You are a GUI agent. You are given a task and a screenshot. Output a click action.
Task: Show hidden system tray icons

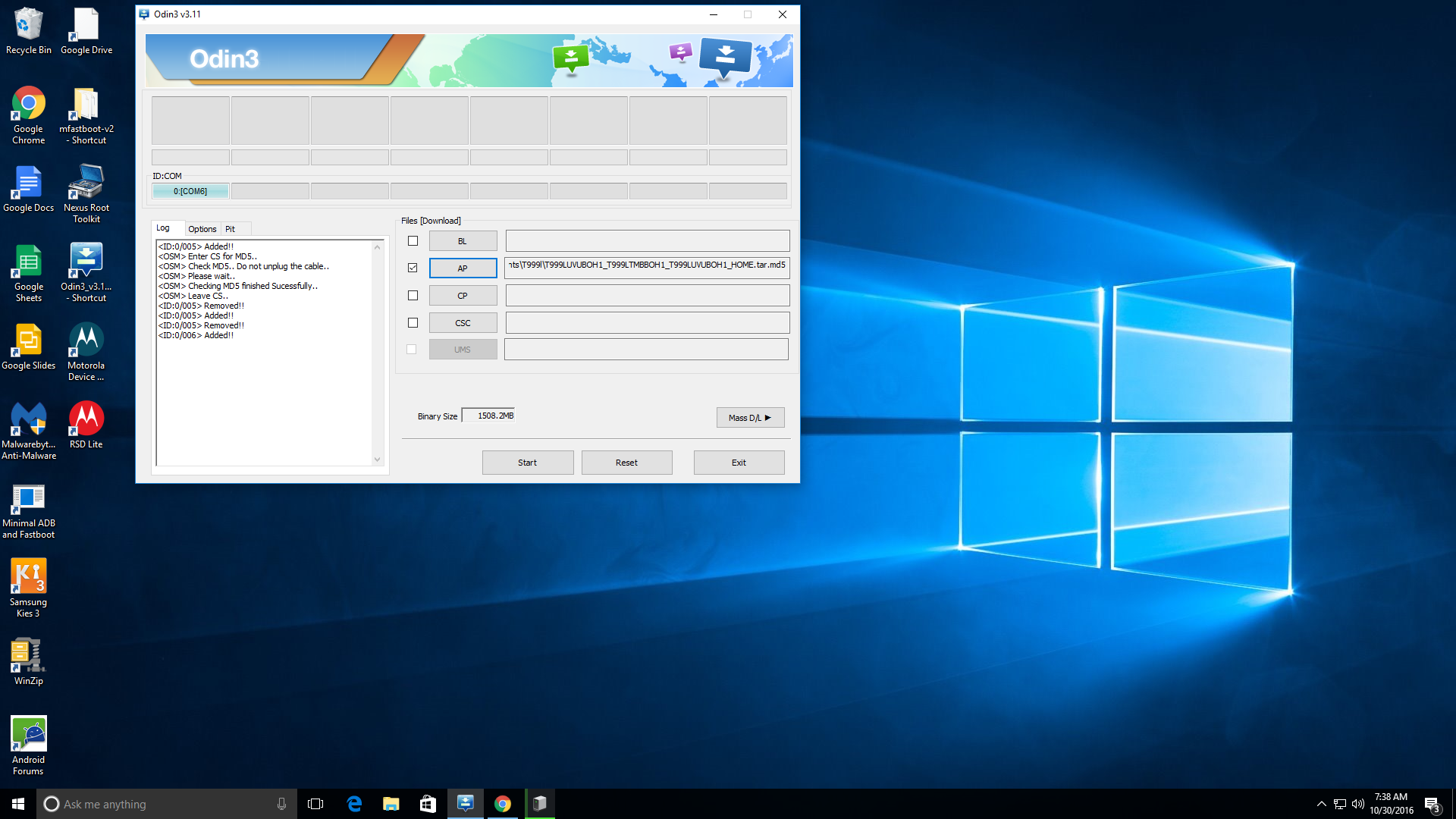pyautogui.click(x=1322, y=804)
